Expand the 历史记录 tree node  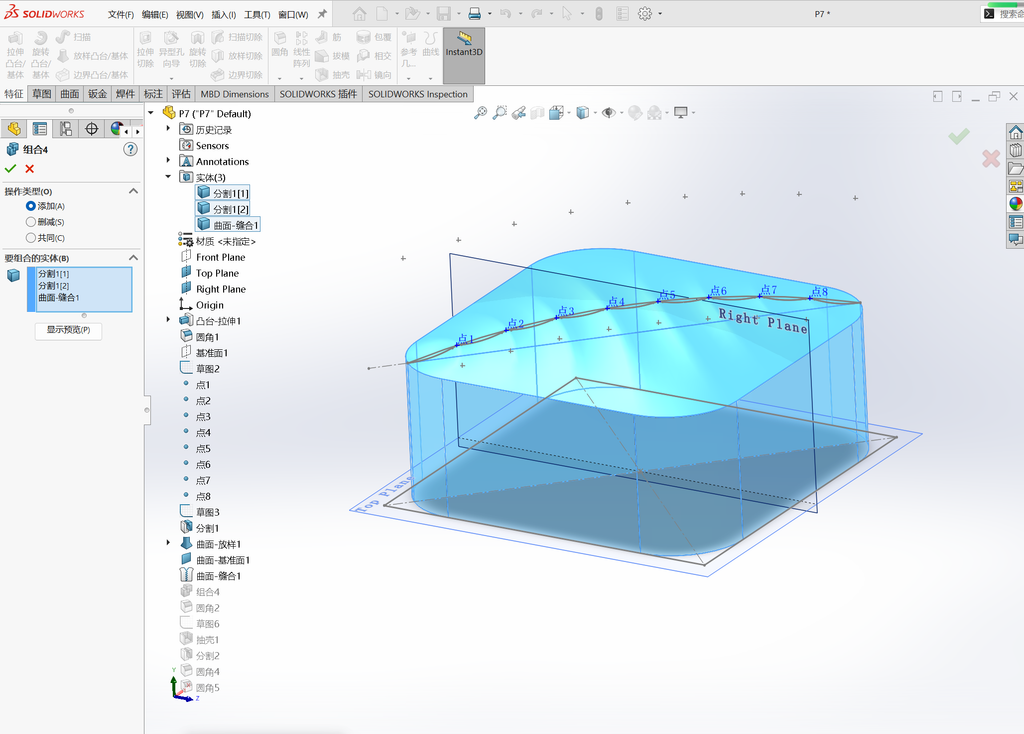[168, 129]
